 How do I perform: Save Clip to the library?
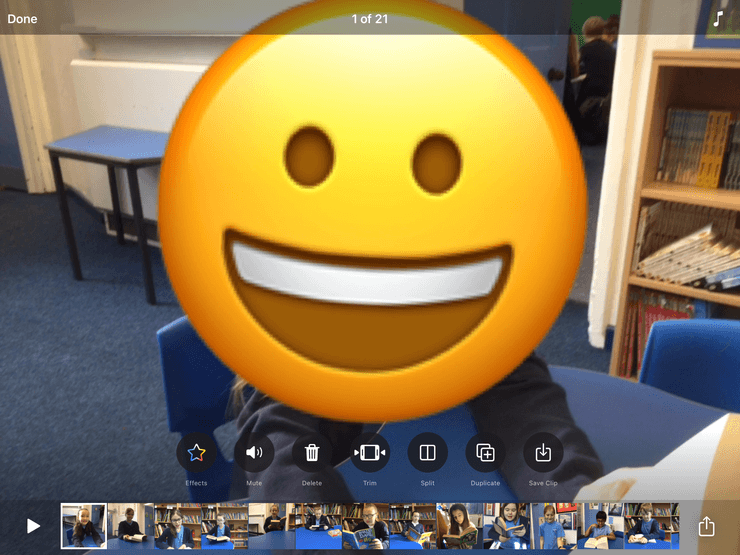pyautogui.click(x=543, y=453)
